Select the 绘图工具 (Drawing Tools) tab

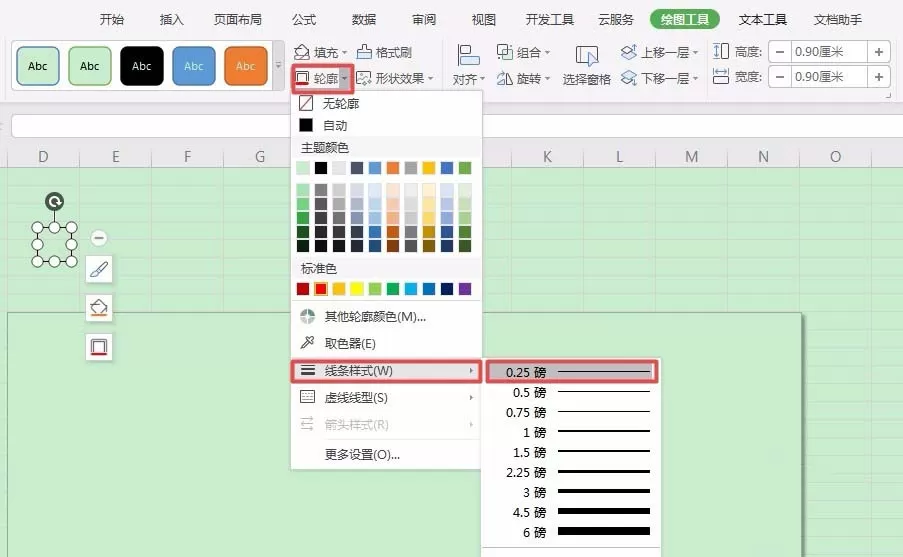[x=685, y=20]
